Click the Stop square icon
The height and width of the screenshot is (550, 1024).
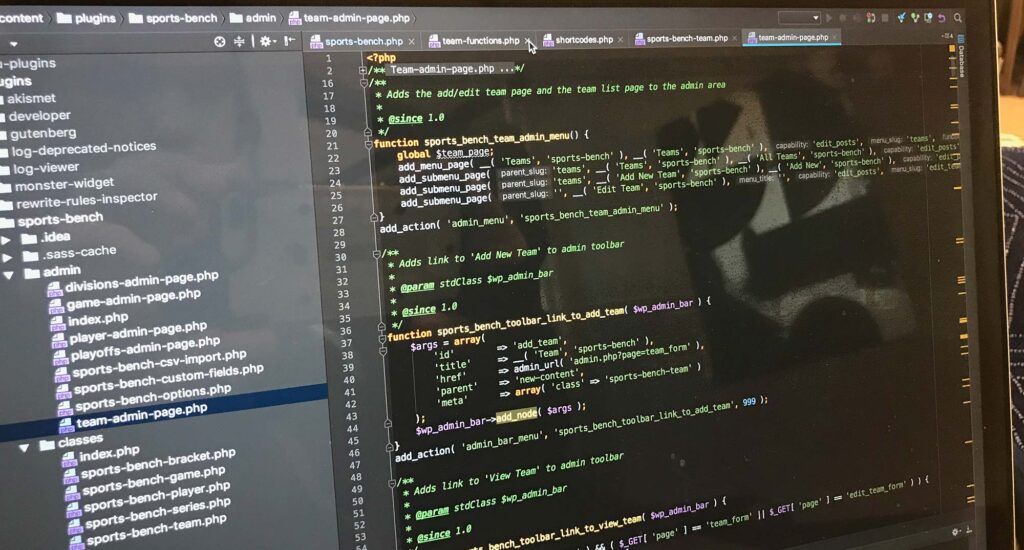click(885, 18)
